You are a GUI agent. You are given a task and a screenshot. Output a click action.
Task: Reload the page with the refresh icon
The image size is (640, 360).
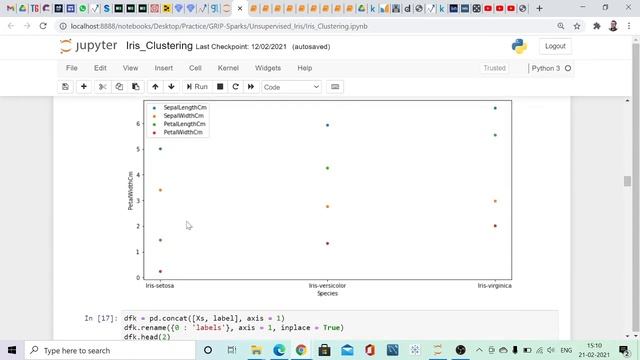[x=43, y=26]
